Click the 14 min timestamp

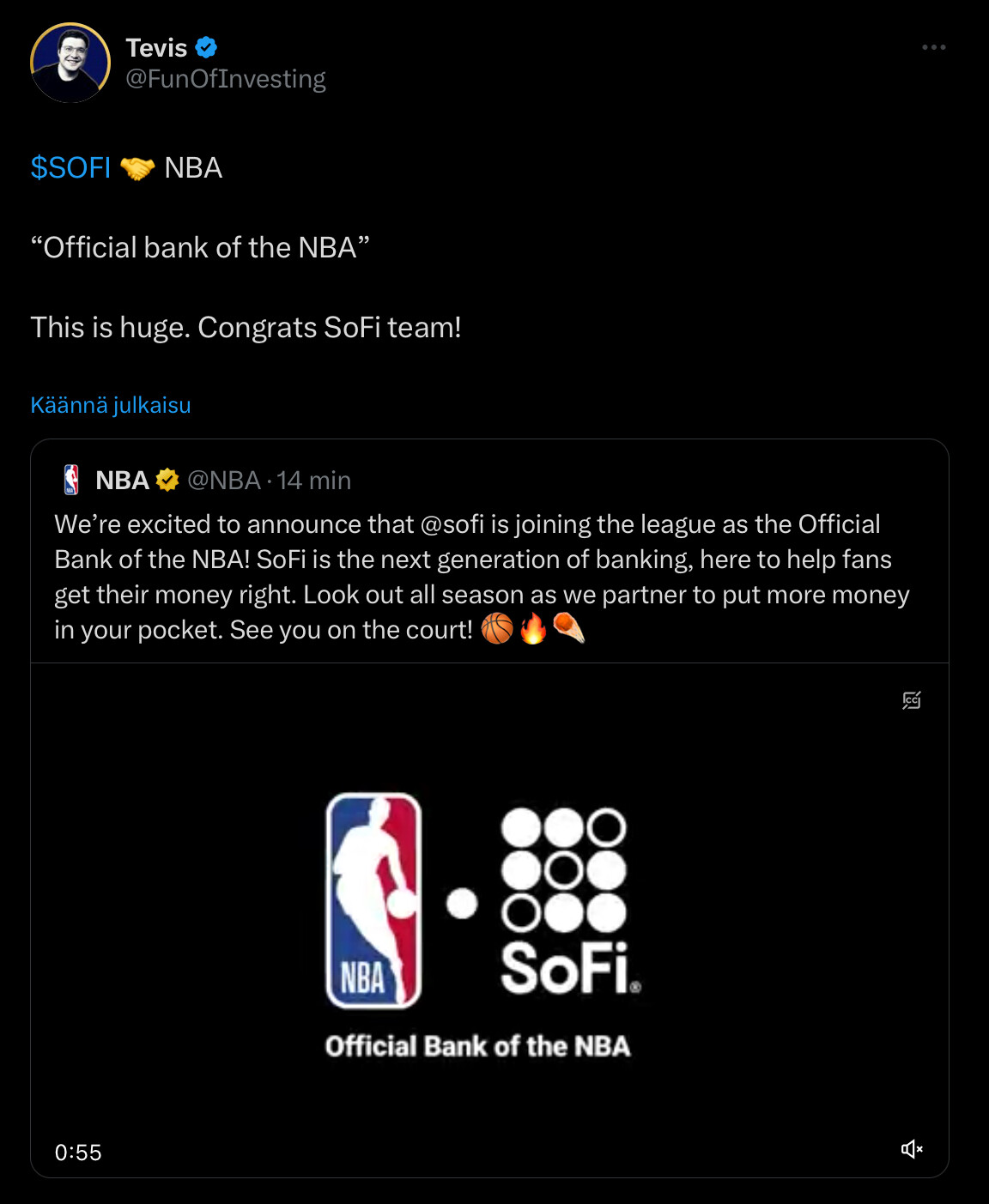tap(314, 480)
